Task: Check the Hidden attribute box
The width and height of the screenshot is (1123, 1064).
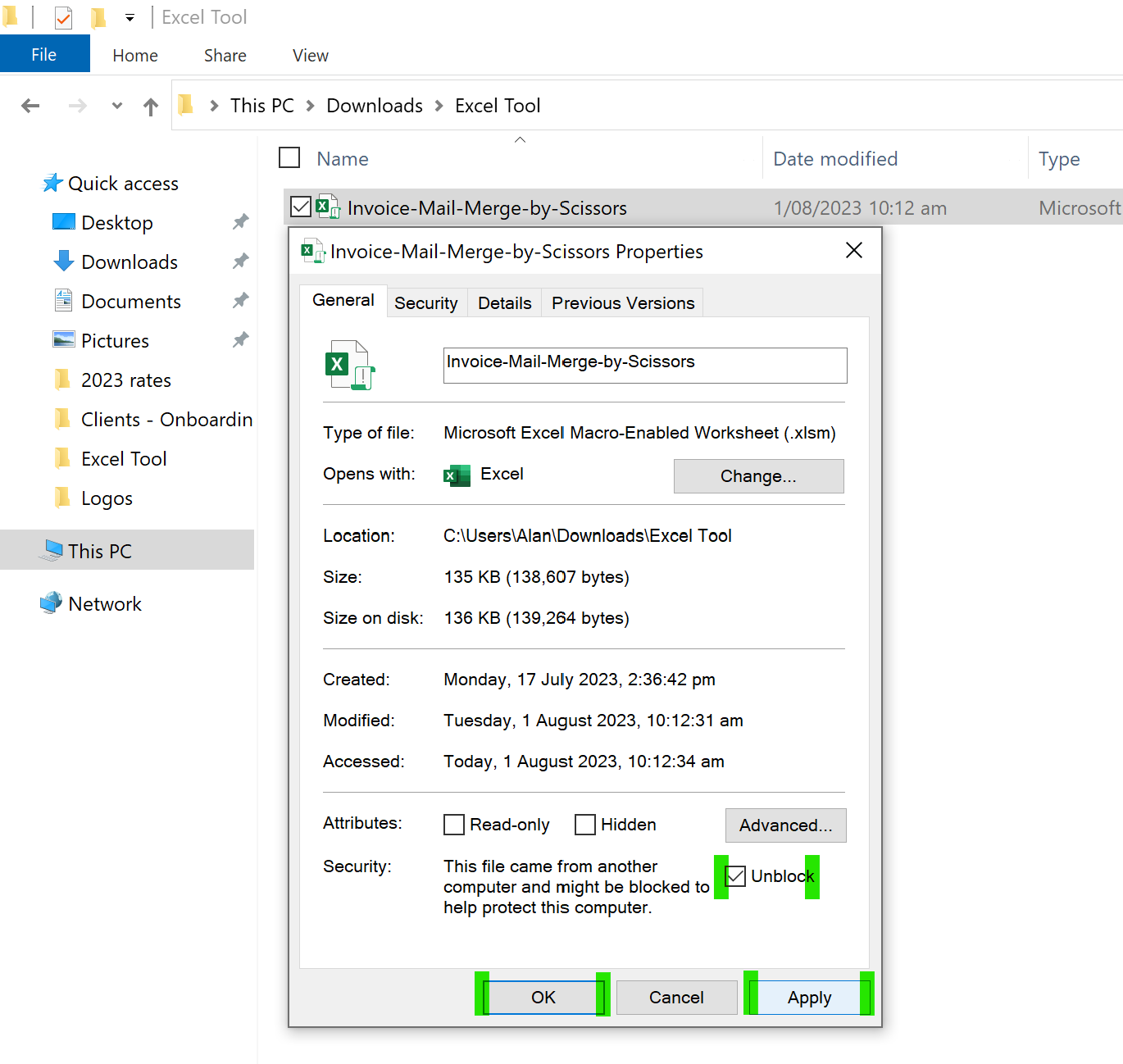Action: pos(585,825)
